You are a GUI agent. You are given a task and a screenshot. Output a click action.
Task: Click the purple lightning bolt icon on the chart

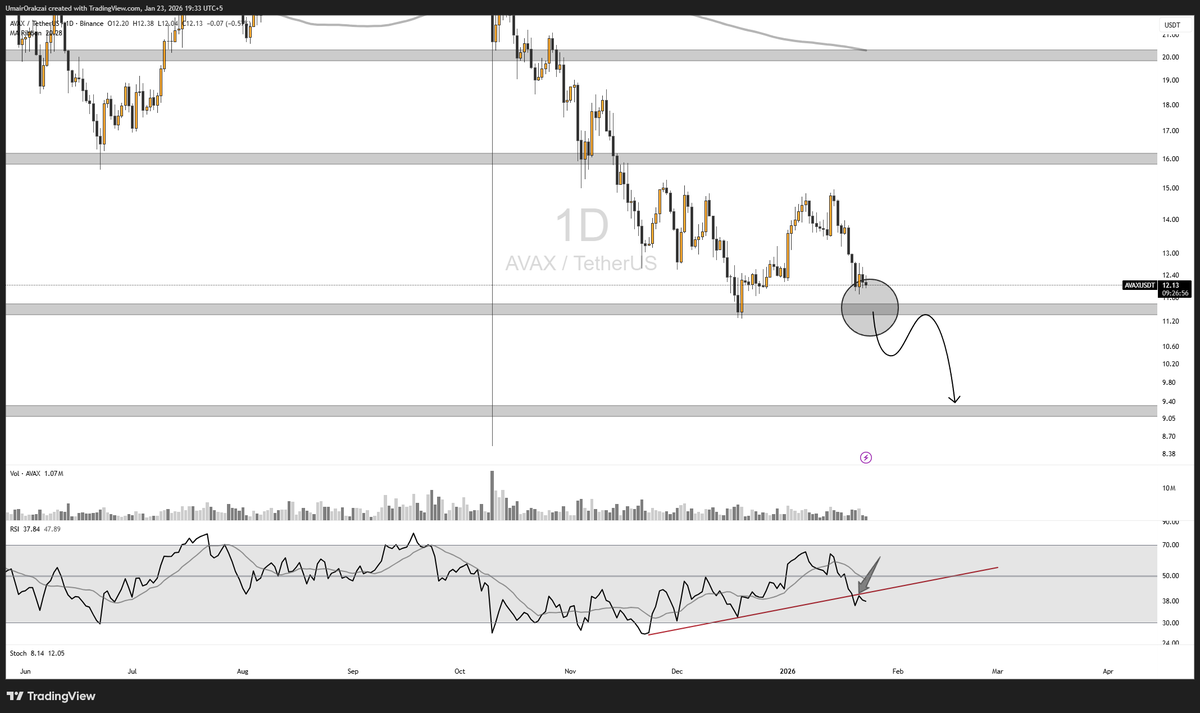pyautogui.click(x=866, y=457)
